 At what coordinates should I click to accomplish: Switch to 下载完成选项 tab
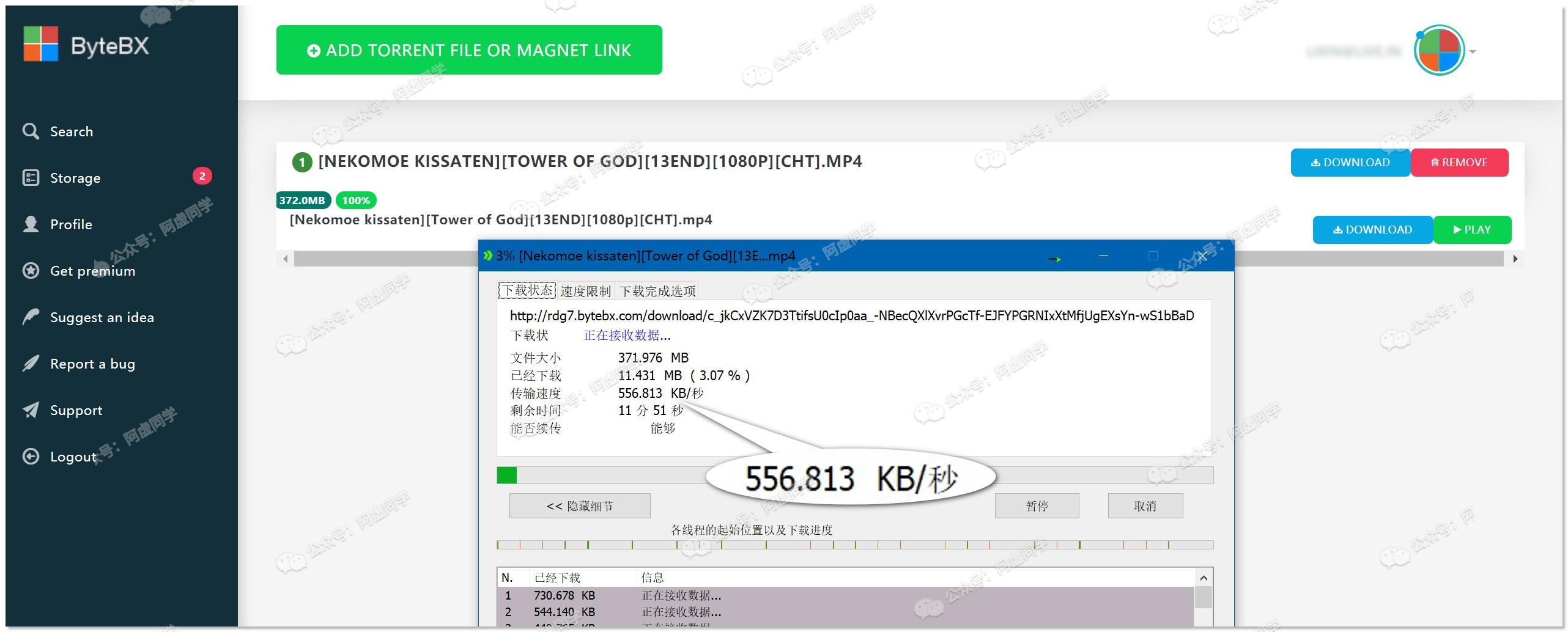pyautogui.click(x=658, y=291)
